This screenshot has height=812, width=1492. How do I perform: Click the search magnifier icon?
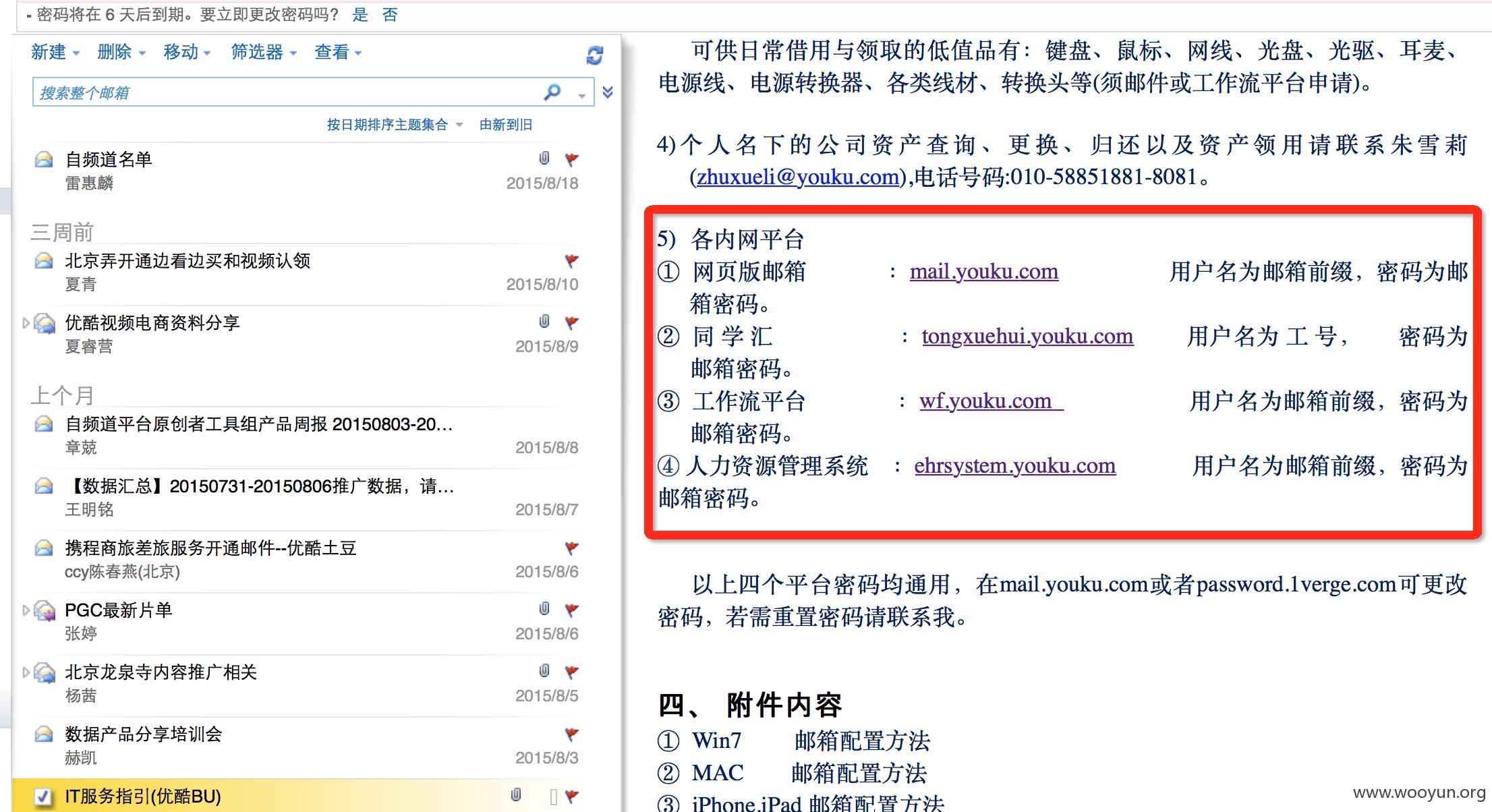(552, 92)
